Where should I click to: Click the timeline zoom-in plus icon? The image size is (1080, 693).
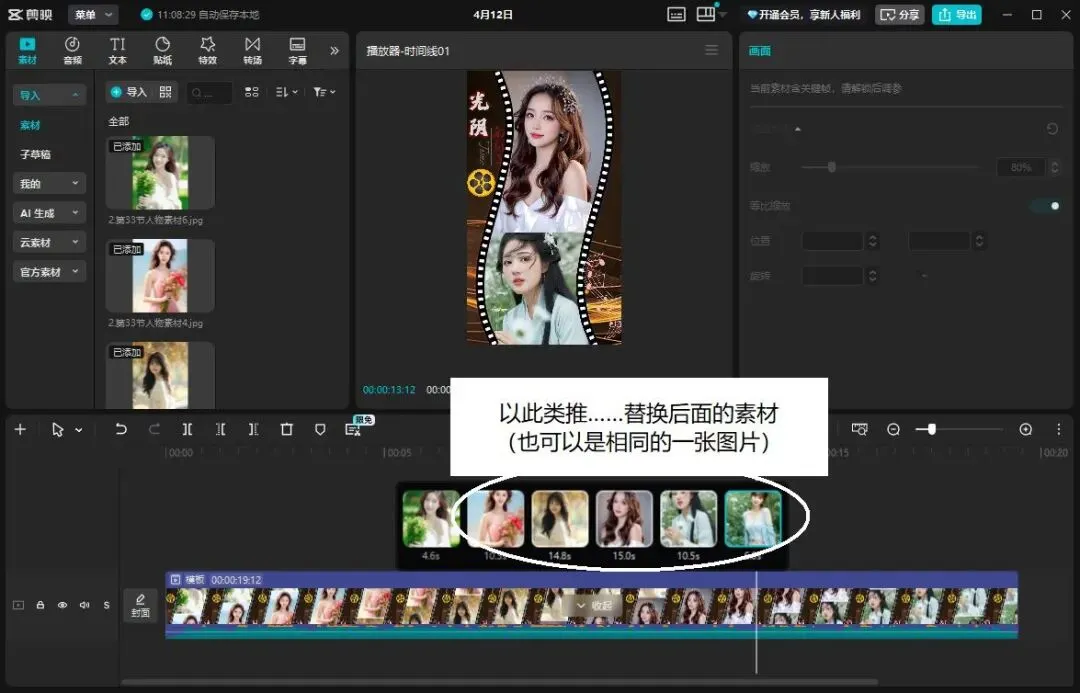(x=1026, y=429)
